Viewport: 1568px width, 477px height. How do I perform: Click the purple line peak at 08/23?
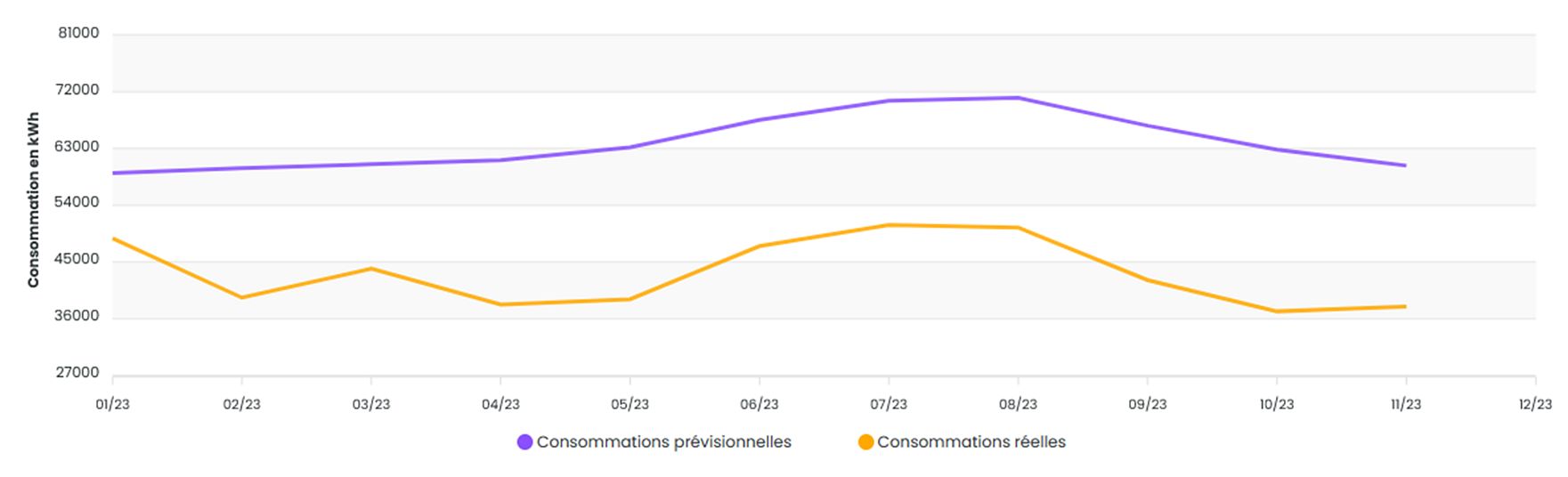pos(1018,98)
